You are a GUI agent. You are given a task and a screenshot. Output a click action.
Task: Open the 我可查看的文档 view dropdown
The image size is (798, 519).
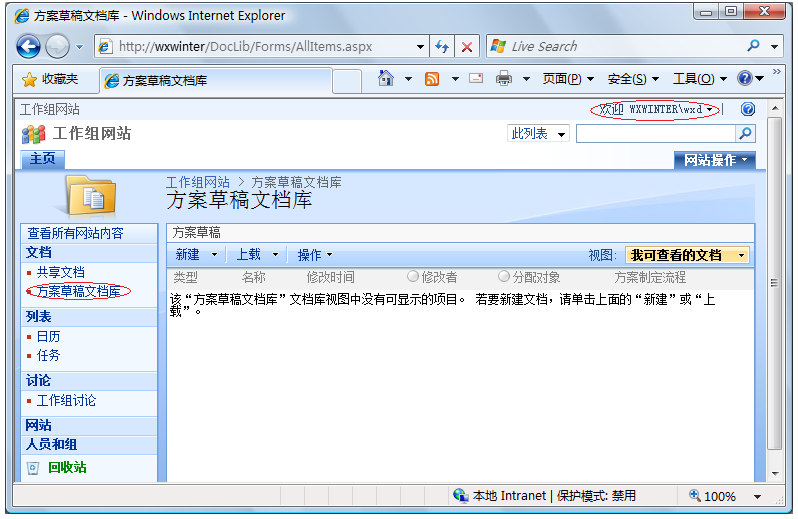[687, 255]
